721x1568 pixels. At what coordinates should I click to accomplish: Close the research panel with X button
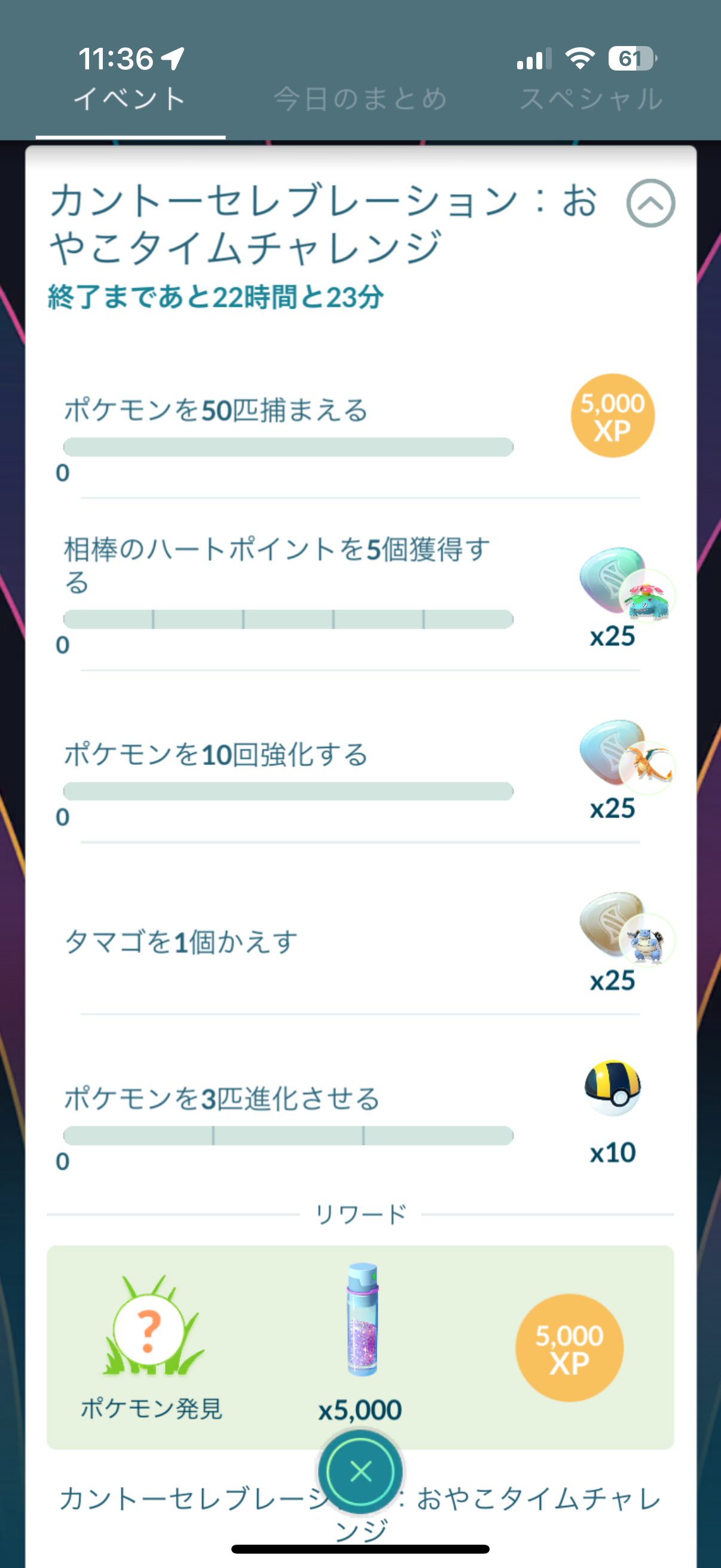click(361, 1472)
